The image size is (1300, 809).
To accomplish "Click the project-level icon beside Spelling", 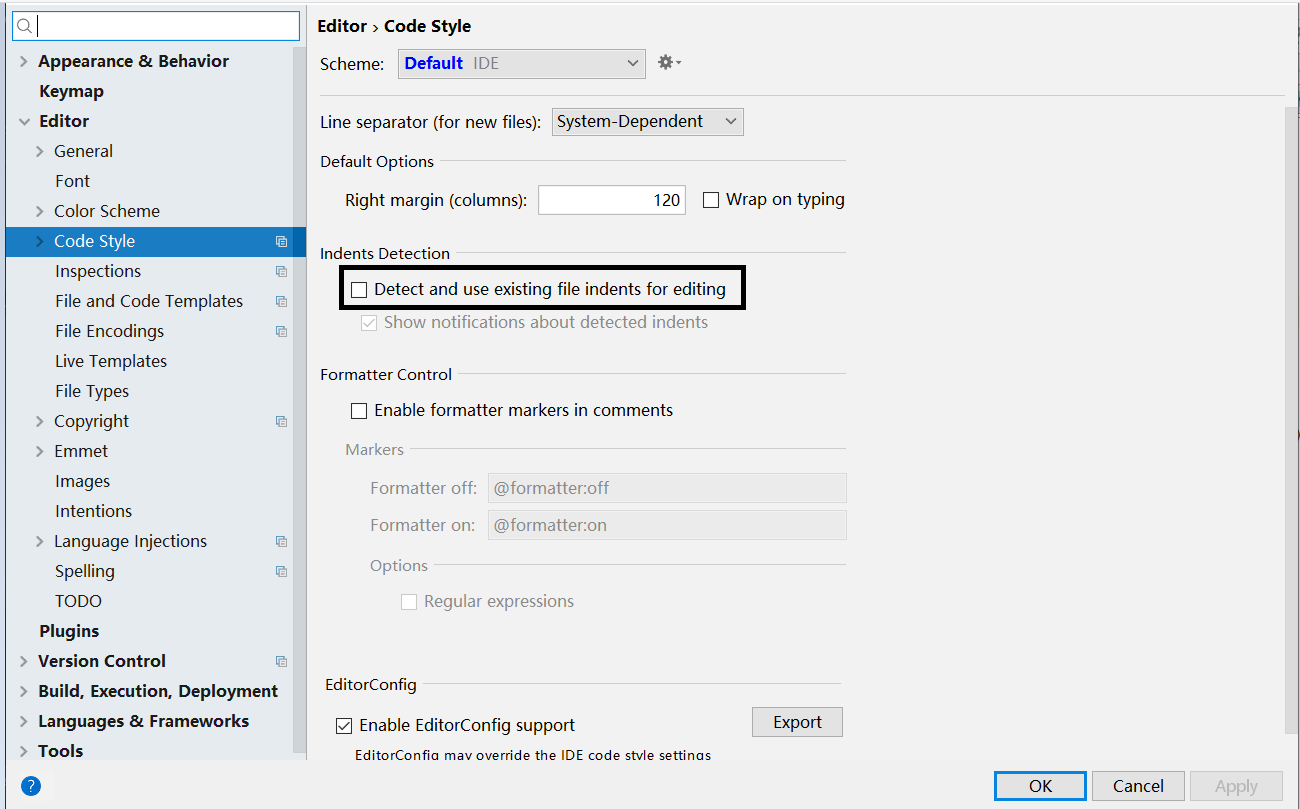I will 281,571.
